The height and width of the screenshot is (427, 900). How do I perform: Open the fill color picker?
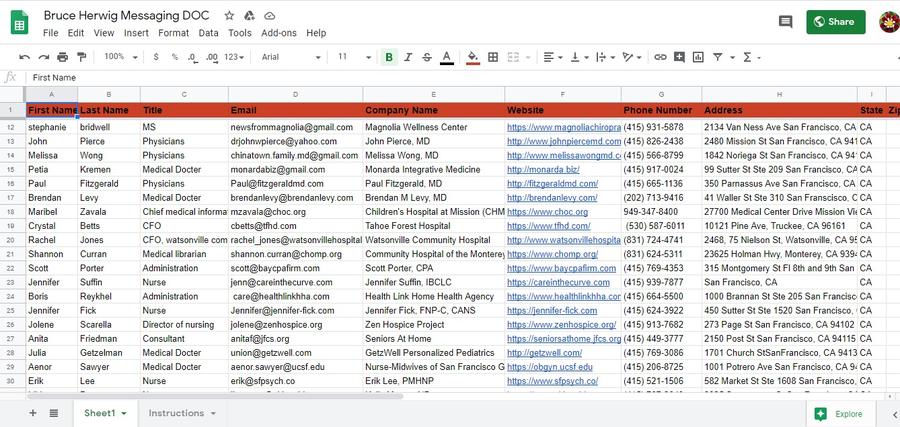[x=473, y=57]
